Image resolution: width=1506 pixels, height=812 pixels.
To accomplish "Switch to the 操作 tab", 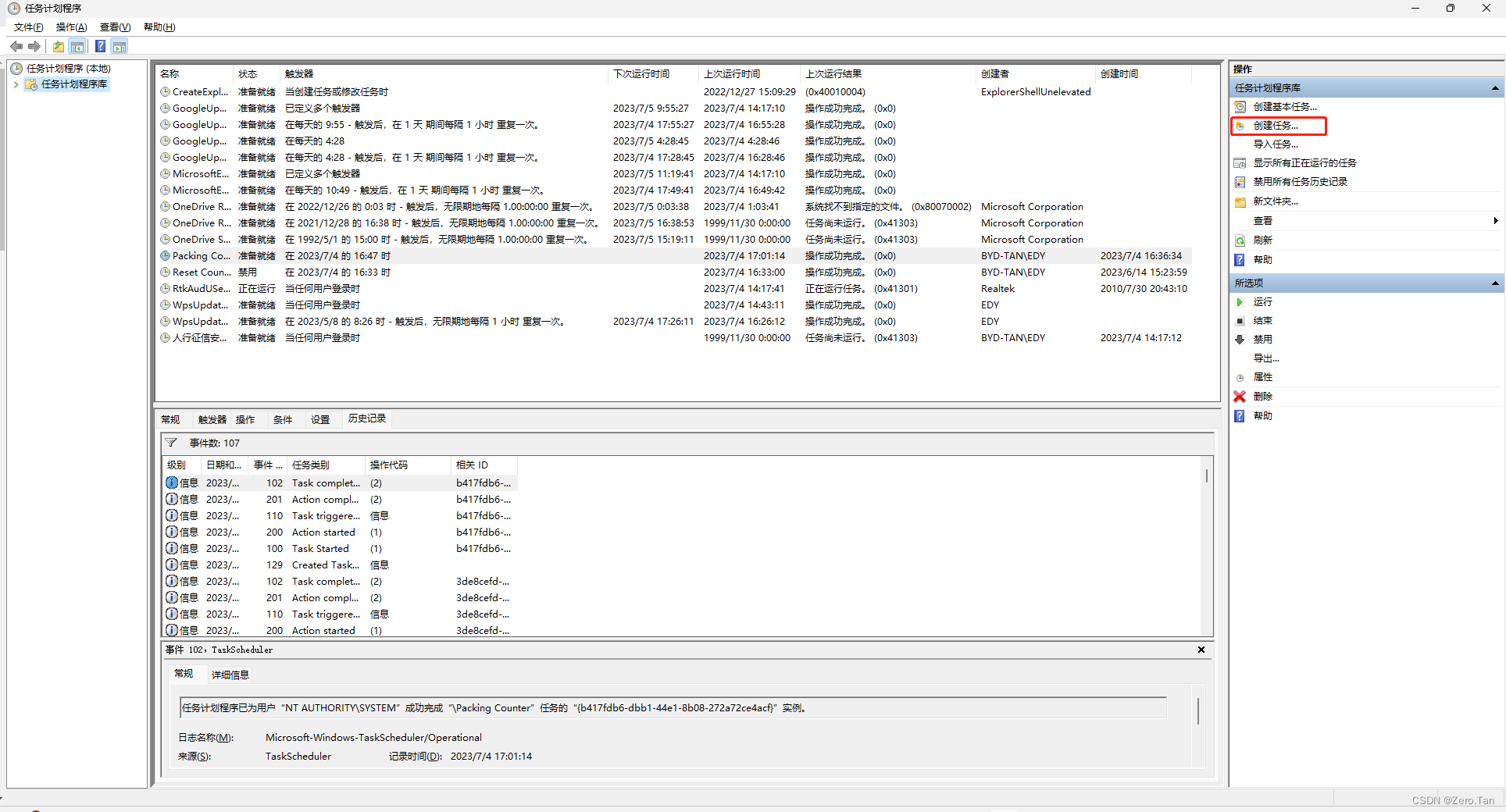I will (245, 420).
